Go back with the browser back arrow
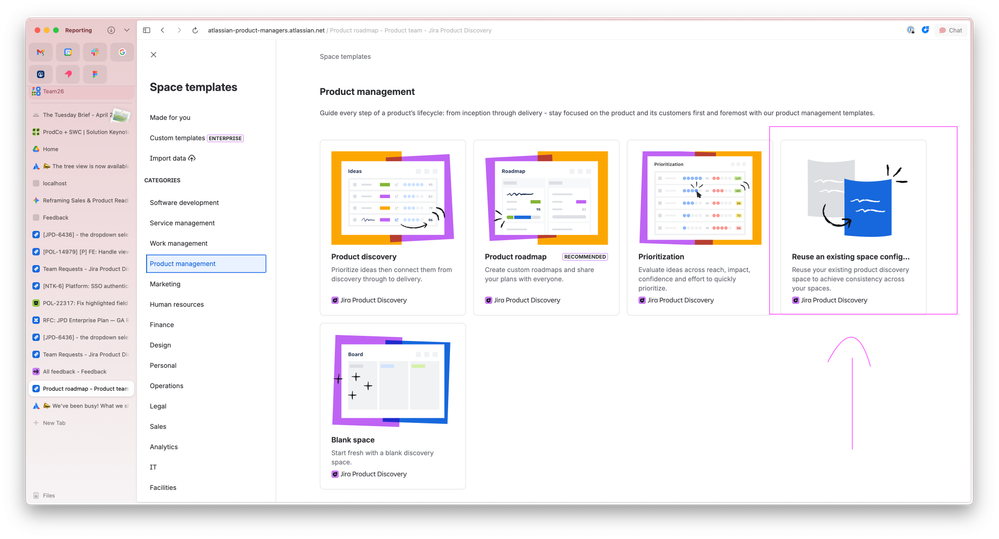 click(x=163, y=30)
